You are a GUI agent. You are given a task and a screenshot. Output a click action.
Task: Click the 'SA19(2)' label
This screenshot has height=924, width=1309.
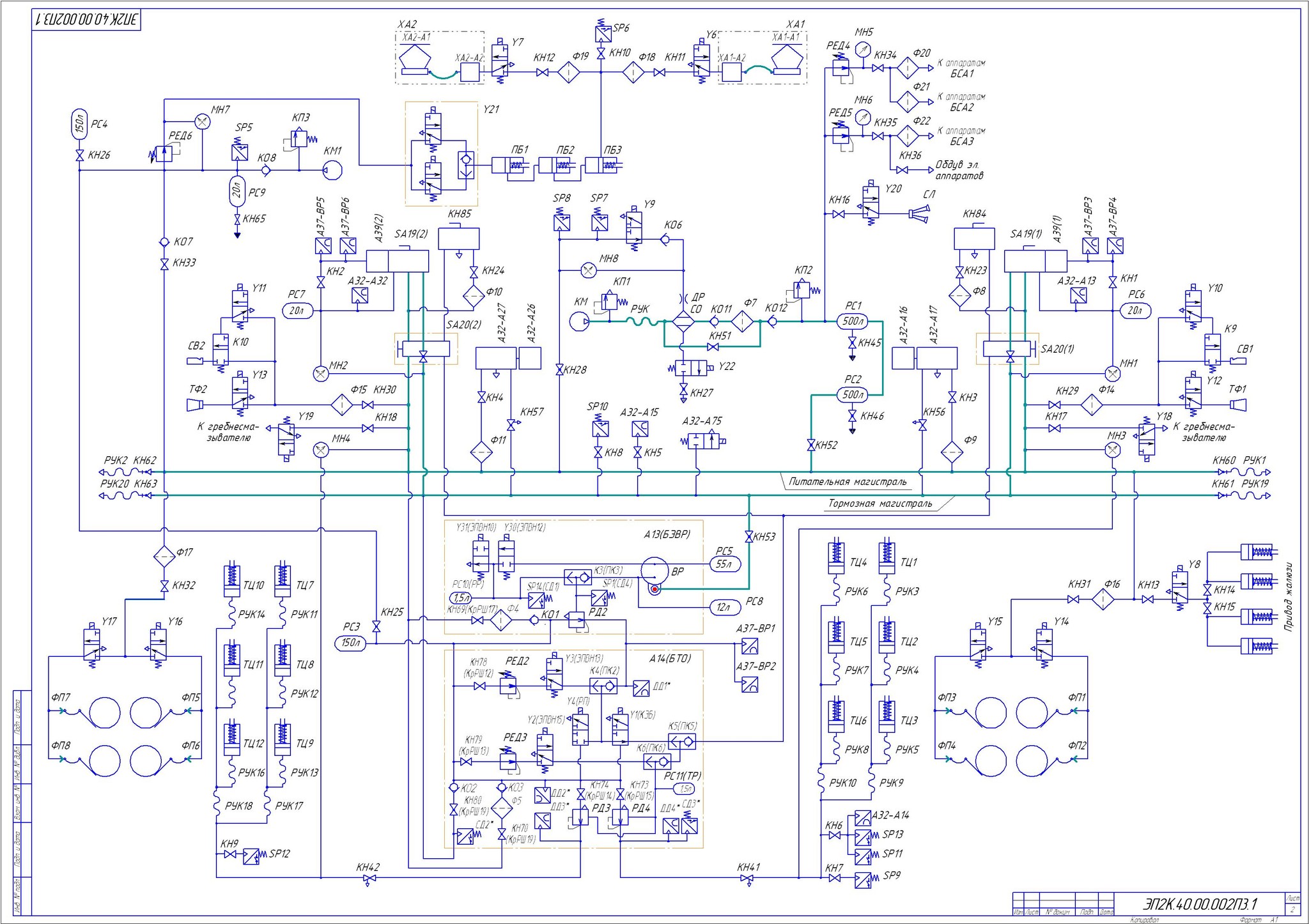coord(411,234)
